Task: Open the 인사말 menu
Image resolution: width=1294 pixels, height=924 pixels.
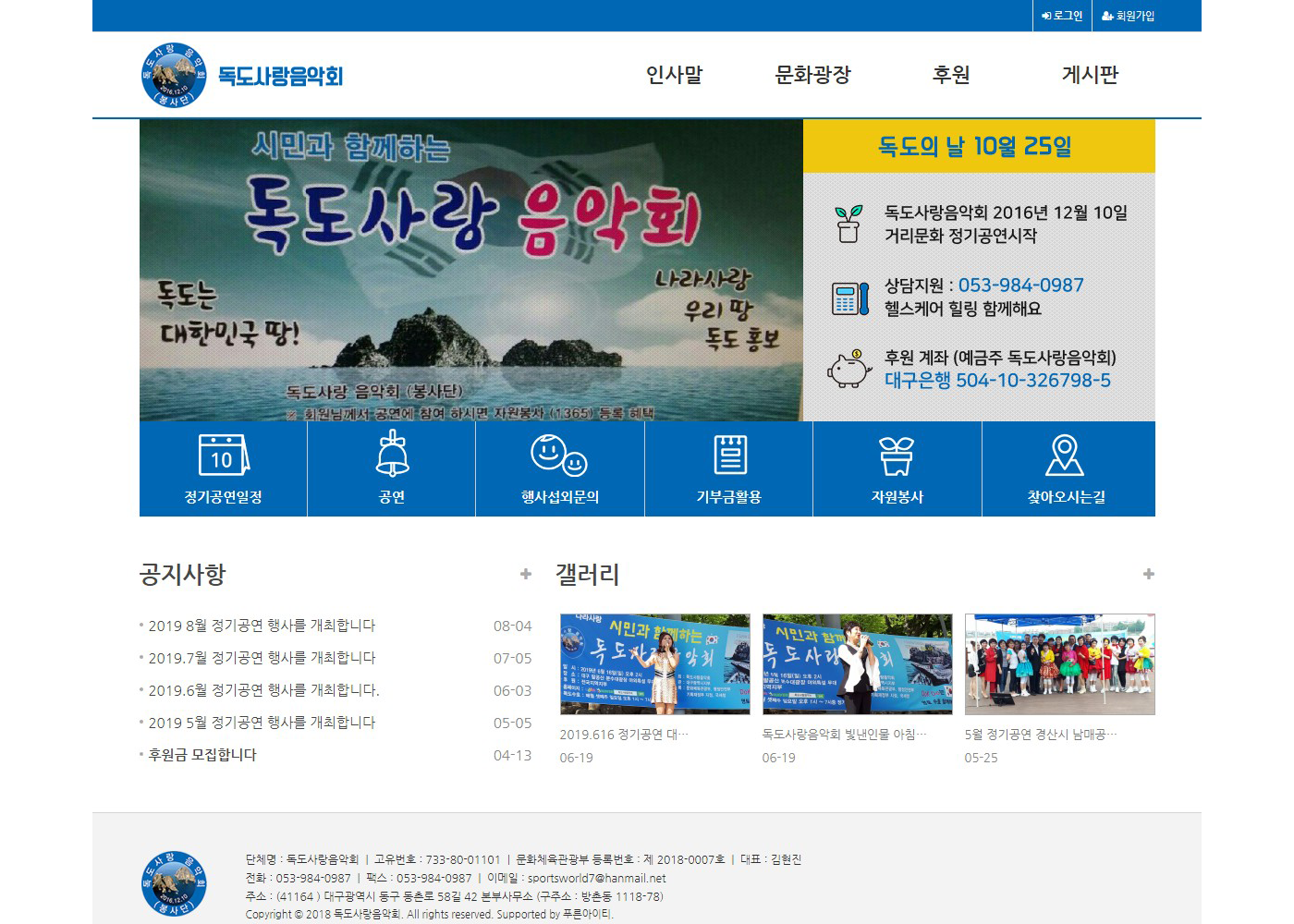Action: click(674, 75)
